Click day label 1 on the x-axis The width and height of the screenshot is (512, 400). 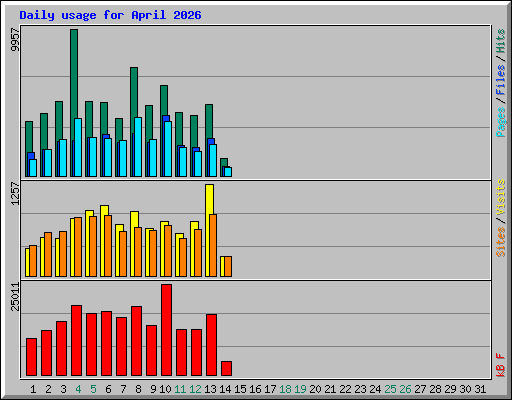[x=33, y=389]
